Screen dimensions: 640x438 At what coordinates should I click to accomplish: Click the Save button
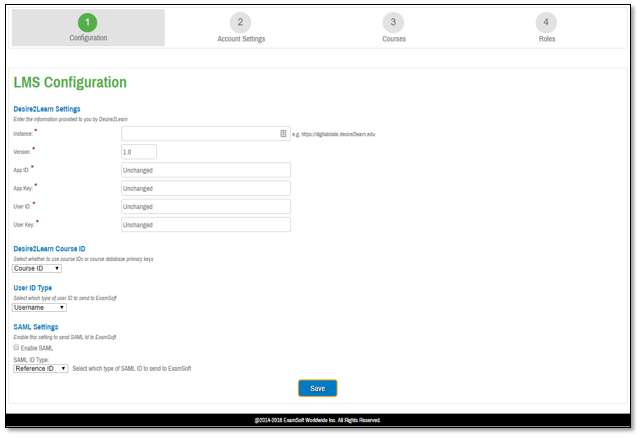[x=318, y=388]
